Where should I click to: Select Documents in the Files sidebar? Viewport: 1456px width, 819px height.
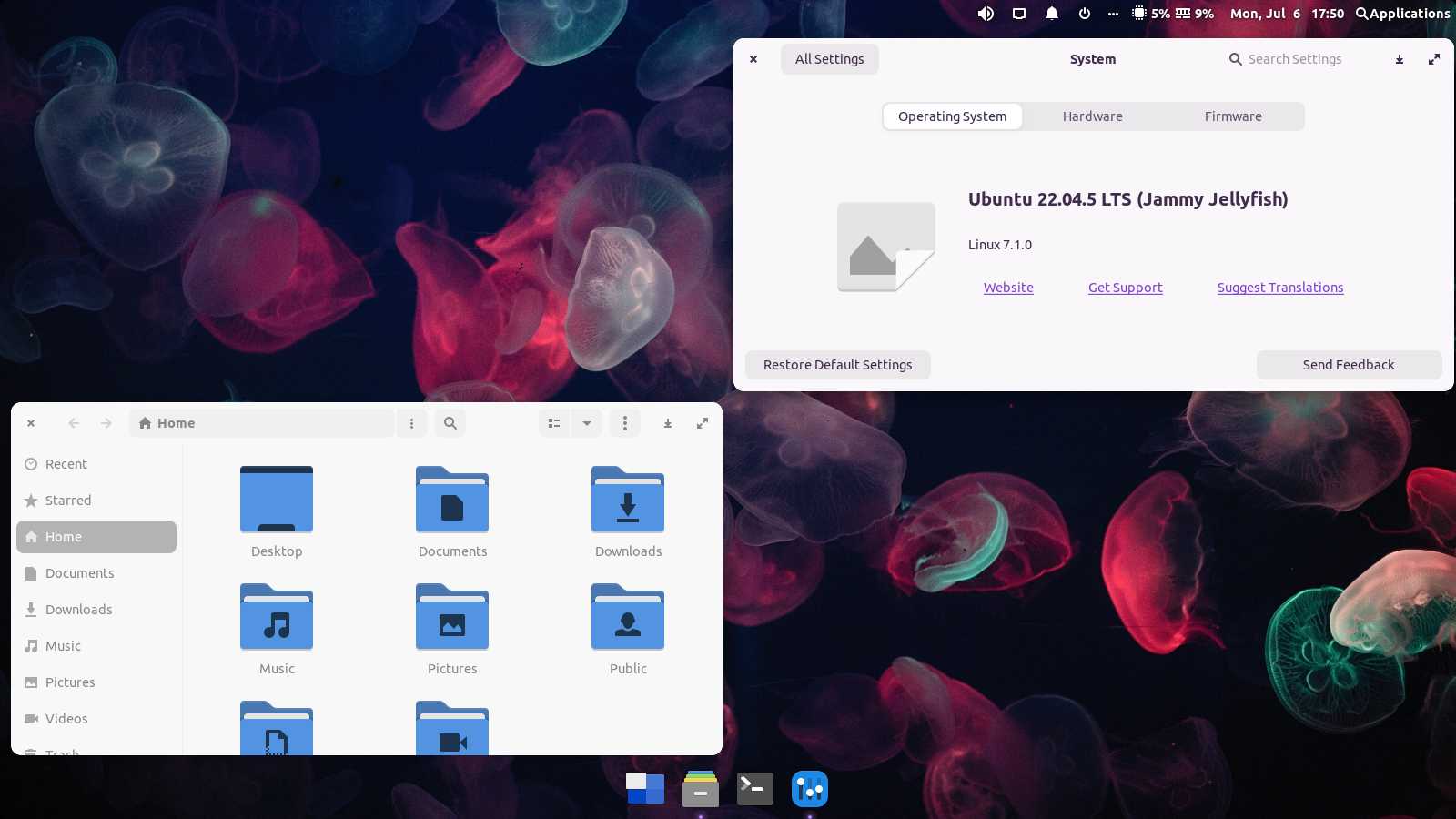[96, 573]
